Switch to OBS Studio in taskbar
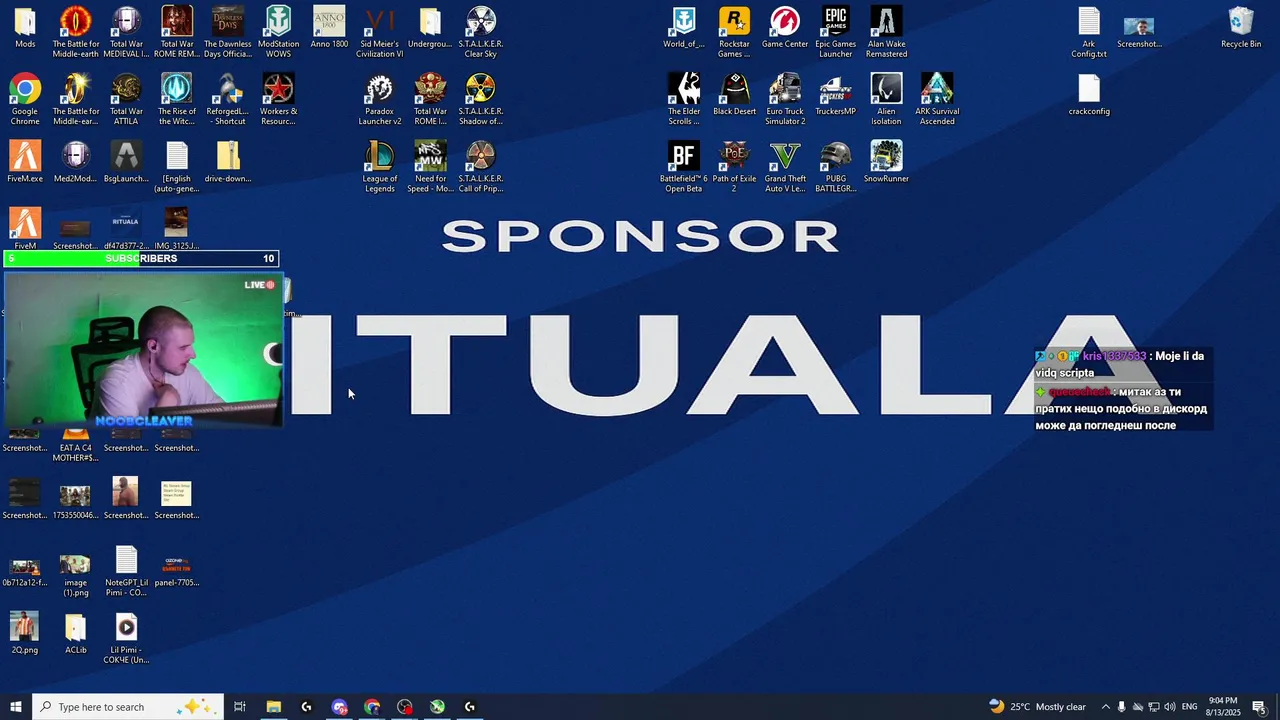1280x720 pixels. [x=405, y=707]
